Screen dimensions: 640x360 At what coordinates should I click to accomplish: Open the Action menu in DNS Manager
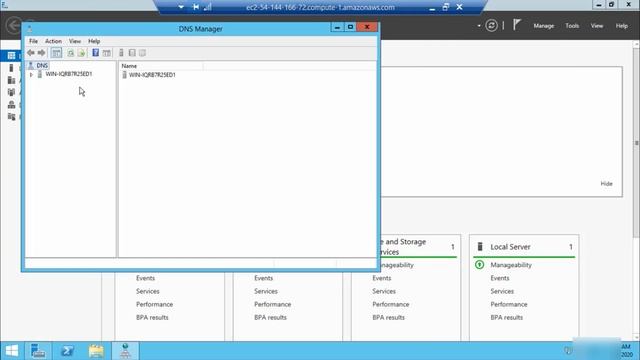tap(53, 41)
